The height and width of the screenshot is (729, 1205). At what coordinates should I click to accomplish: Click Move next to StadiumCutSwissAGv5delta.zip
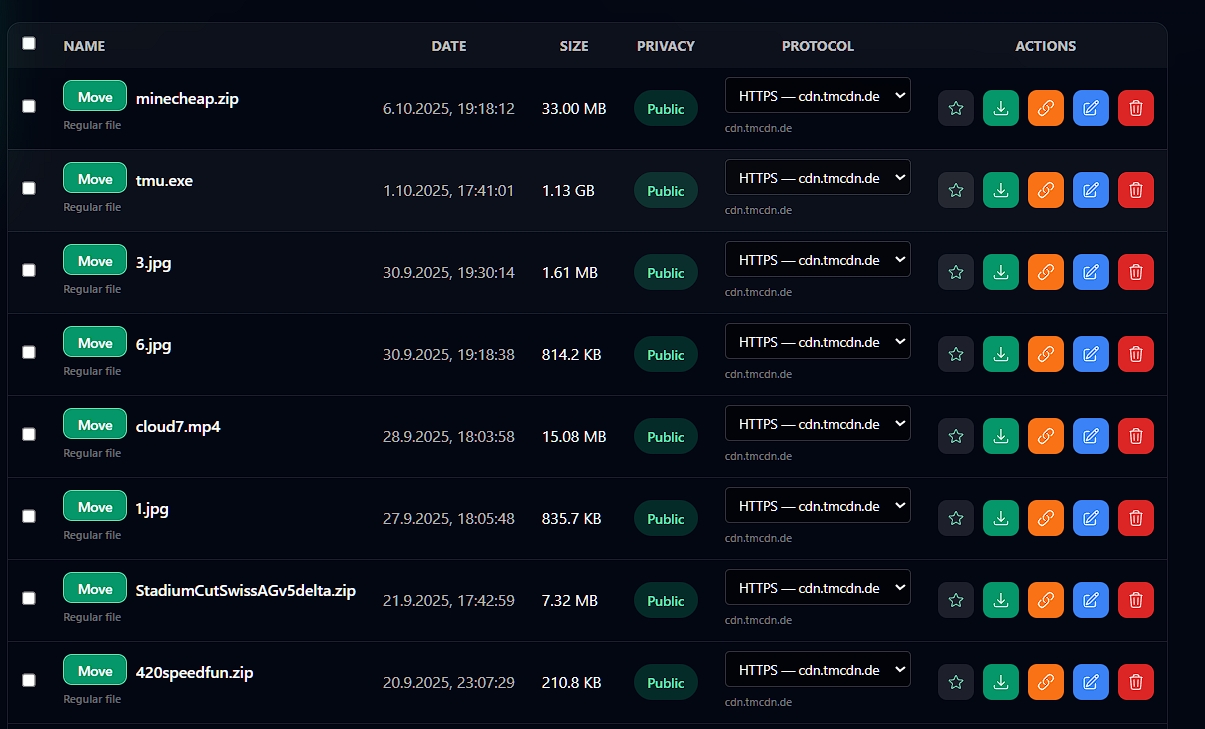pyautogui.click(x=95, y=589)
